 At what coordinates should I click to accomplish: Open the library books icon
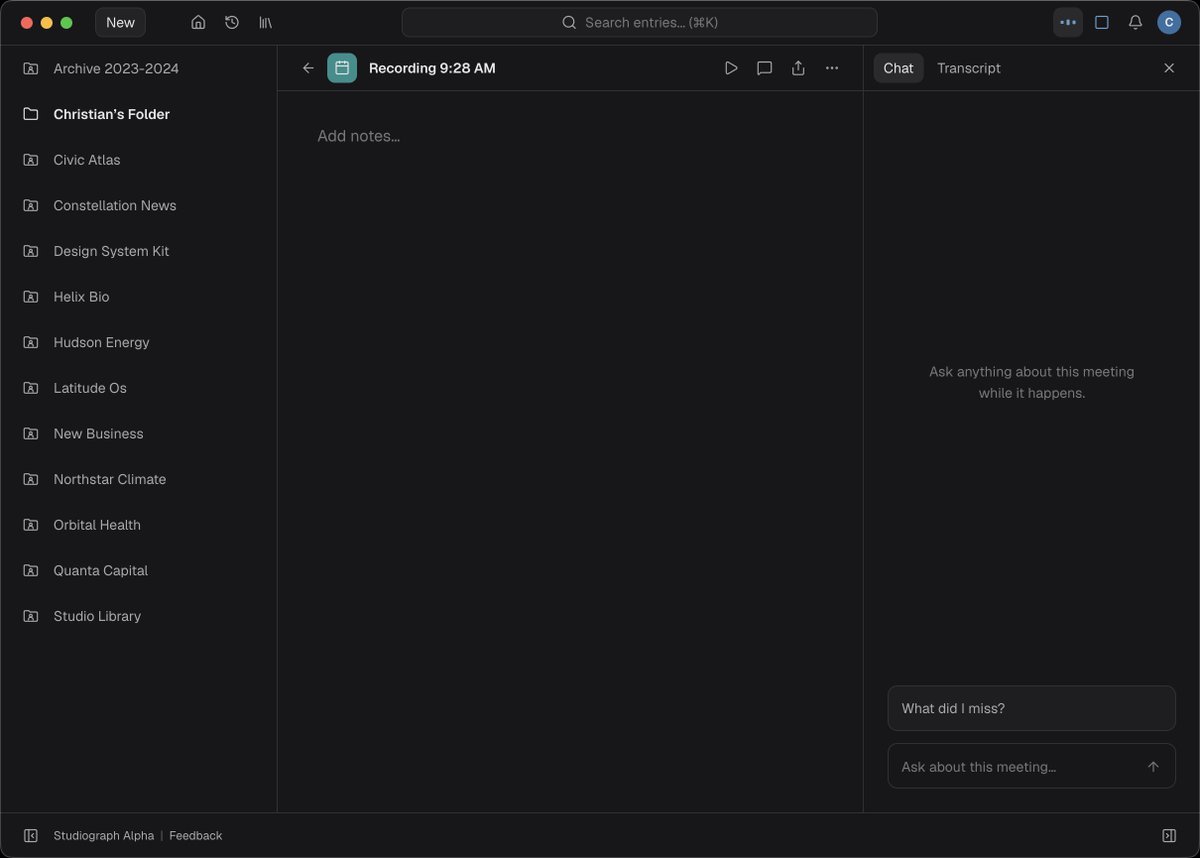pyautogui.click(x=265, y=22)
